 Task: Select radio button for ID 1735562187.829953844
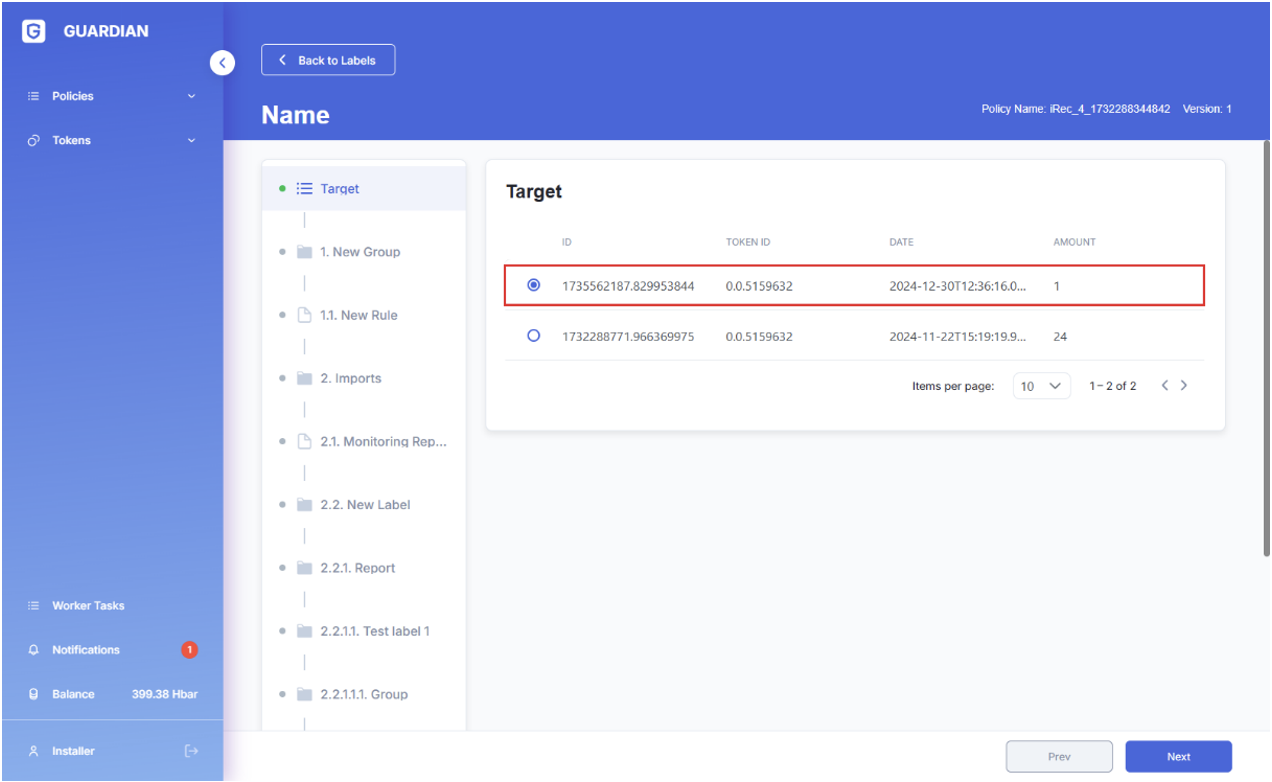coord(533,285)
